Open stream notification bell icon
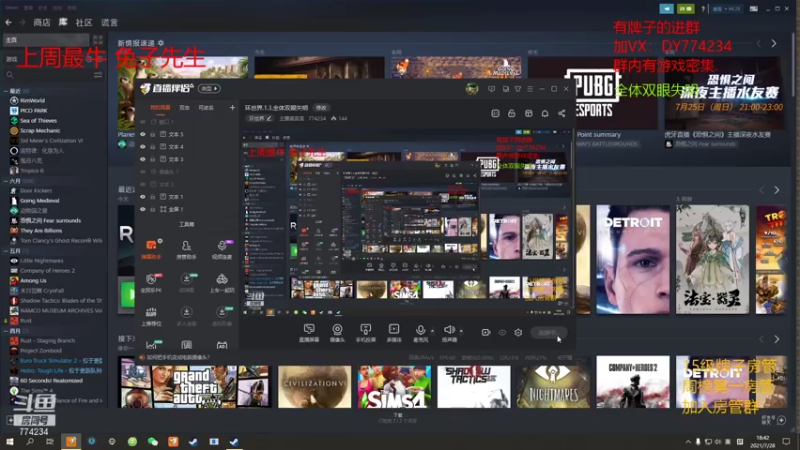Image resolution: width=800 pixels, height=450 pixels. (x=545, y=113)
